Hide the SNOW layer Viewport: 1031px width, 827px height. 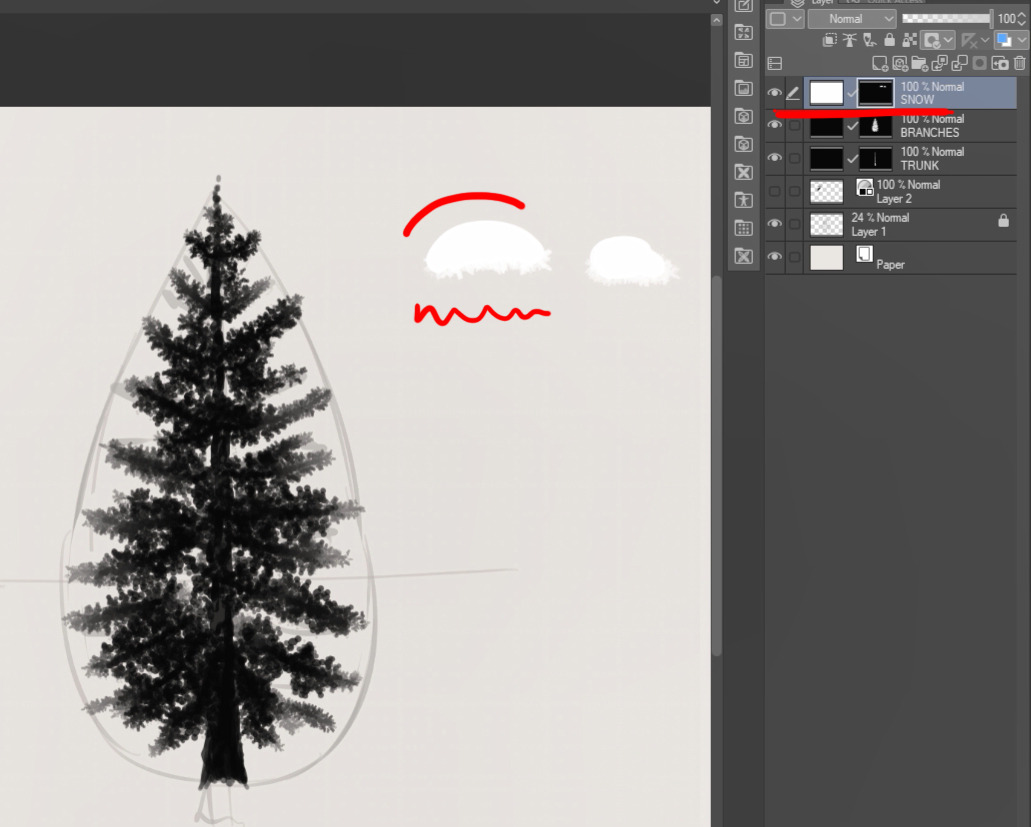pyautogui.click(x=775, y=93)
